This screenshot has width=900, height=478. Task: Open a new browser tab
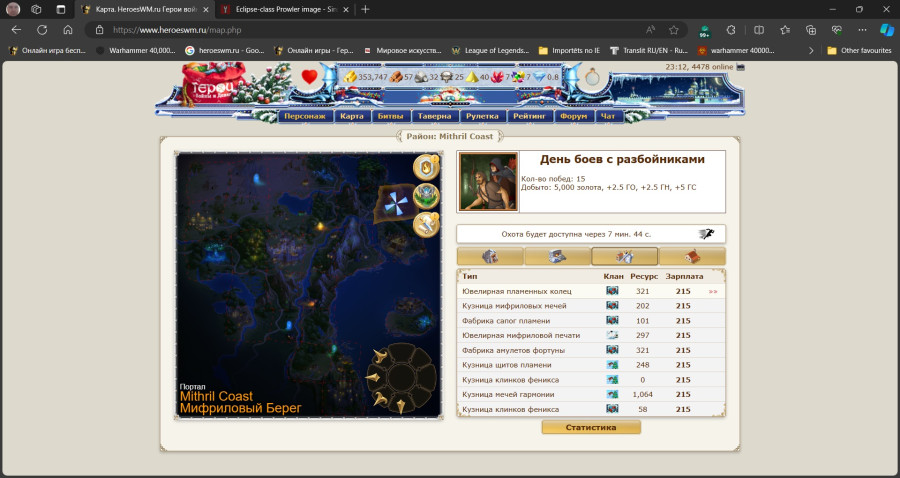[365, 9]
